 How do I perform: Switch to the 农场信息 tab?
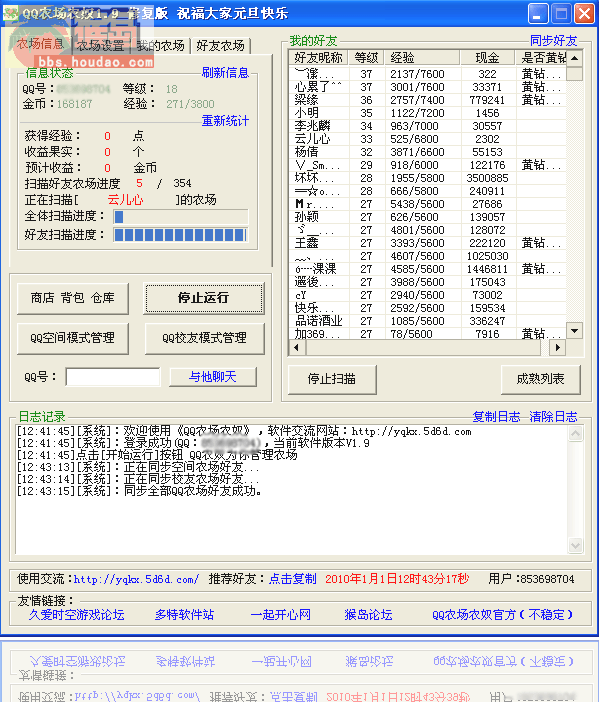click(40, 44)
